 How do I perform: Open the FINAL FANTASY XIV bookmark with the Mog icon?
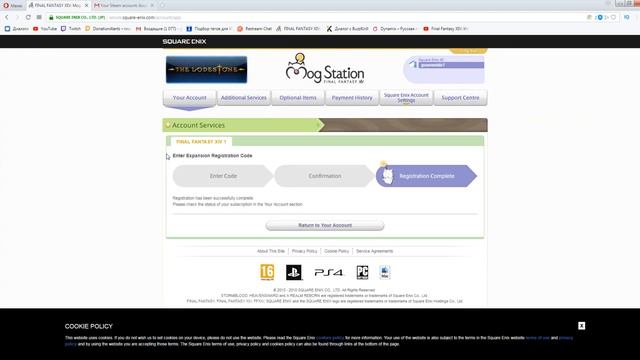click(x=298, y=29)
